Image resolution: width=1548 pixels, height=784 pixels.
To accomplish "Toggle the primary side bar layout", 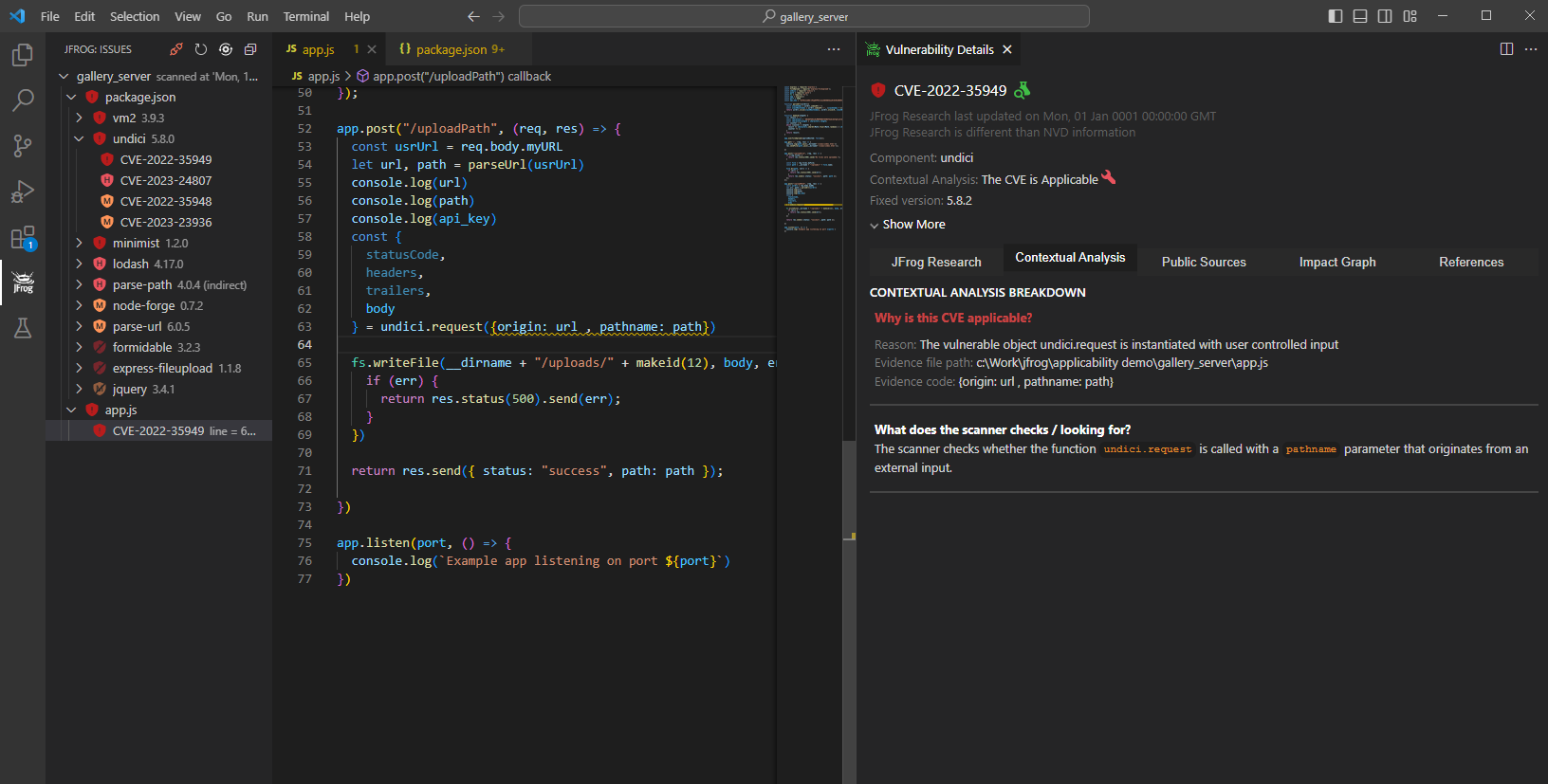I will click(x=1336, y=16).
